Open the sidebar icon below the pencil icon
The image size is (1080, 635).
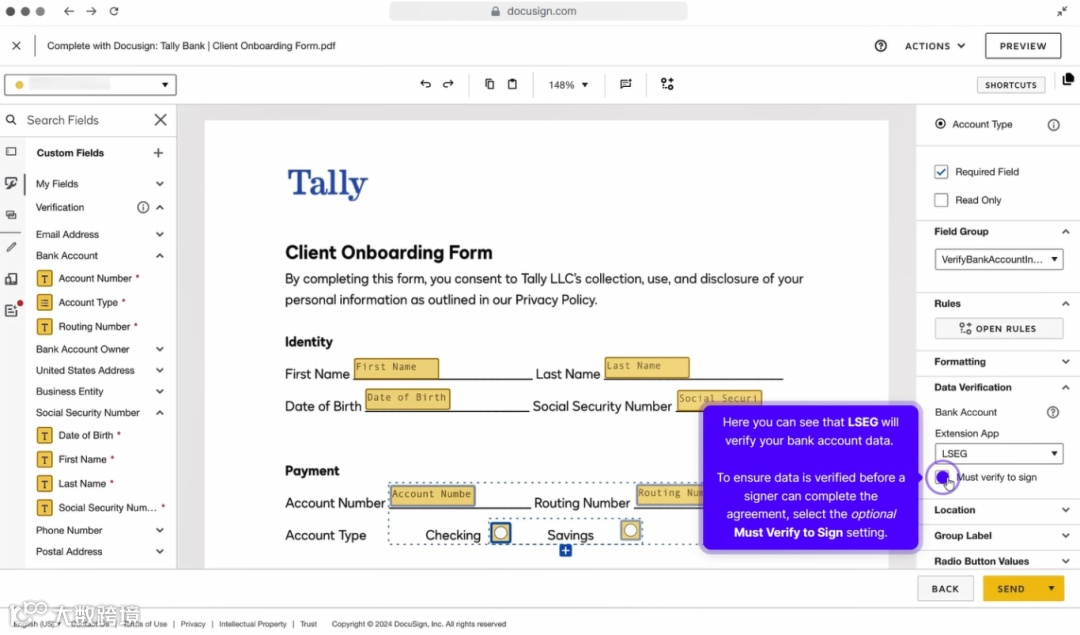click(11, 279)
